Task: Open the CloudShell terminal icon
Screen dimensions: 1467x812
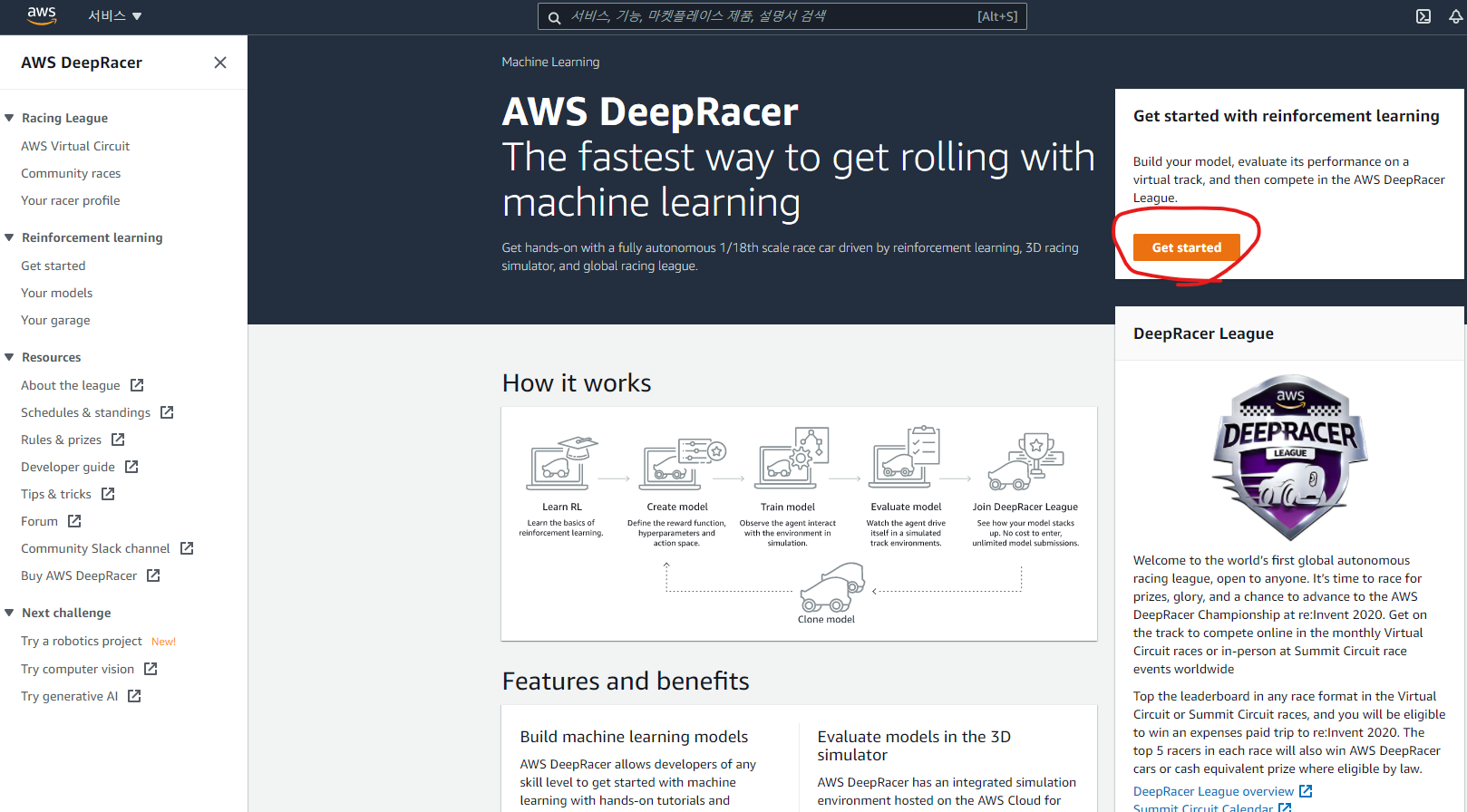Action: [1423, 16]
